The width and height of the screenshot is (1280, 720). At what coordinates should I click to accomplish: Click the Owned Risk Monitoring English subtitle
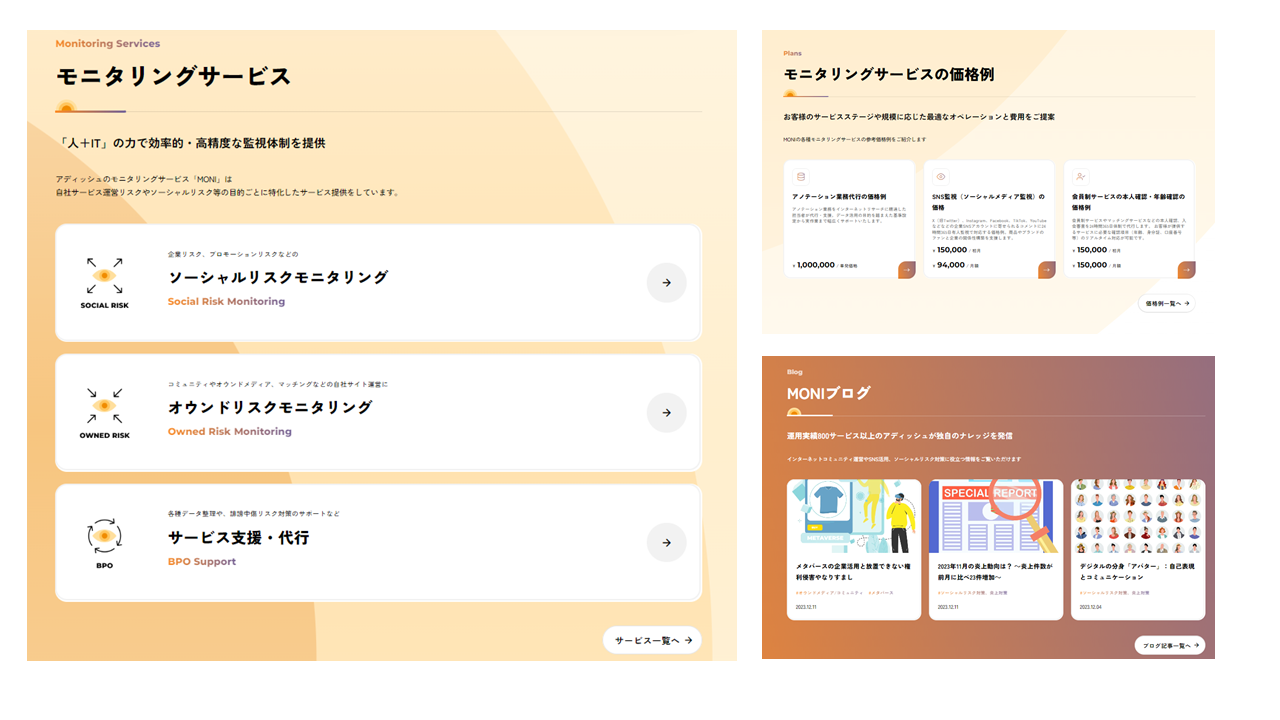(x=230, y=431)
